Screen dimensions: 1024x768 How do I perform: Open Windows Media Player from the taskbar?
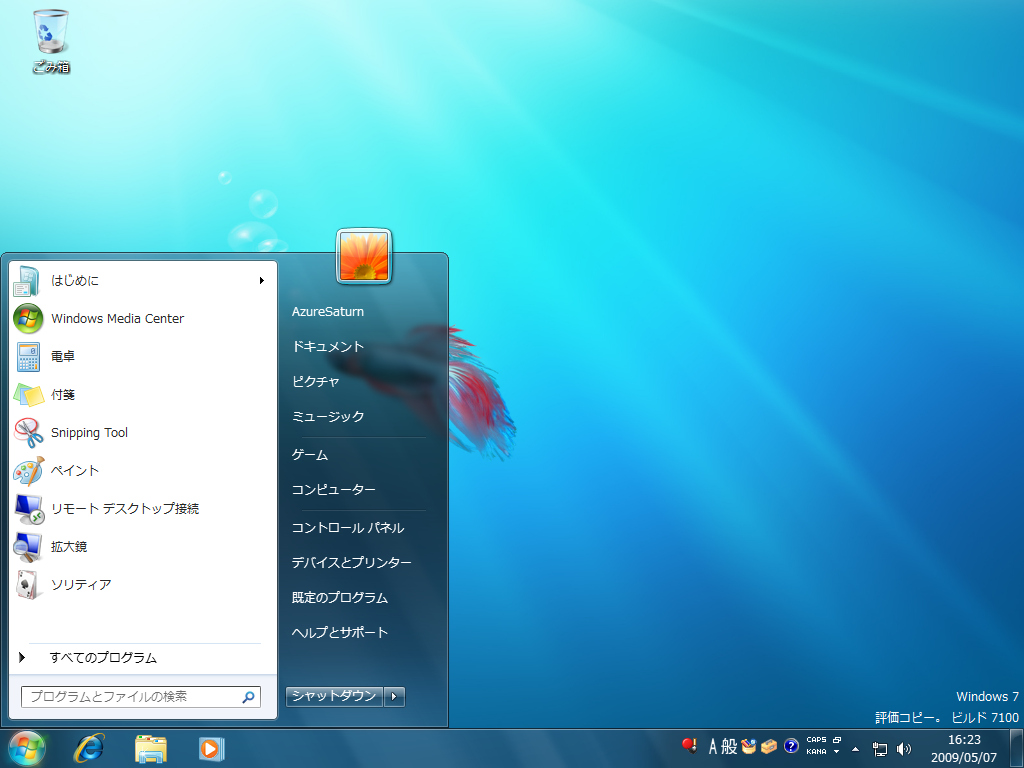pyautogui.click(x=211, y=748)
